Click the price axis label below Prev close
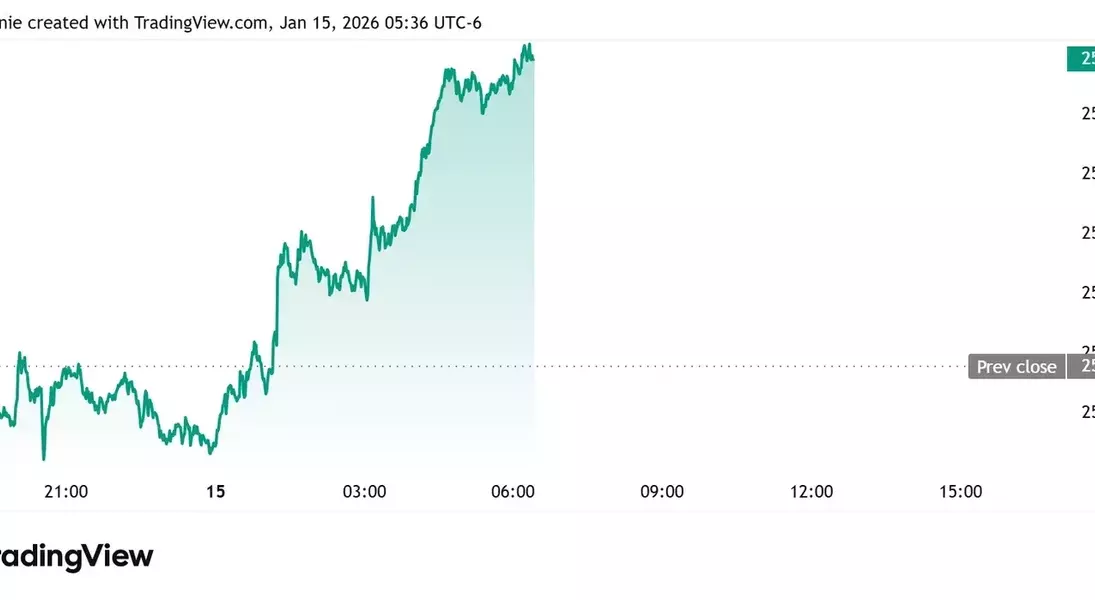 (x=1086, y=411)
